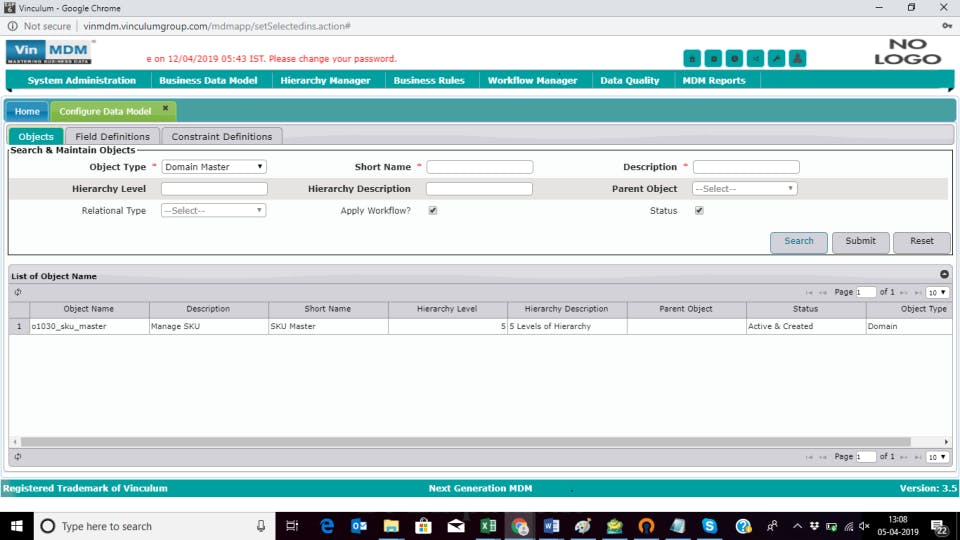This screenshot has width=960, height=540.
Task: Open the Object Type dropdown
Action: [x=214, y=167]
